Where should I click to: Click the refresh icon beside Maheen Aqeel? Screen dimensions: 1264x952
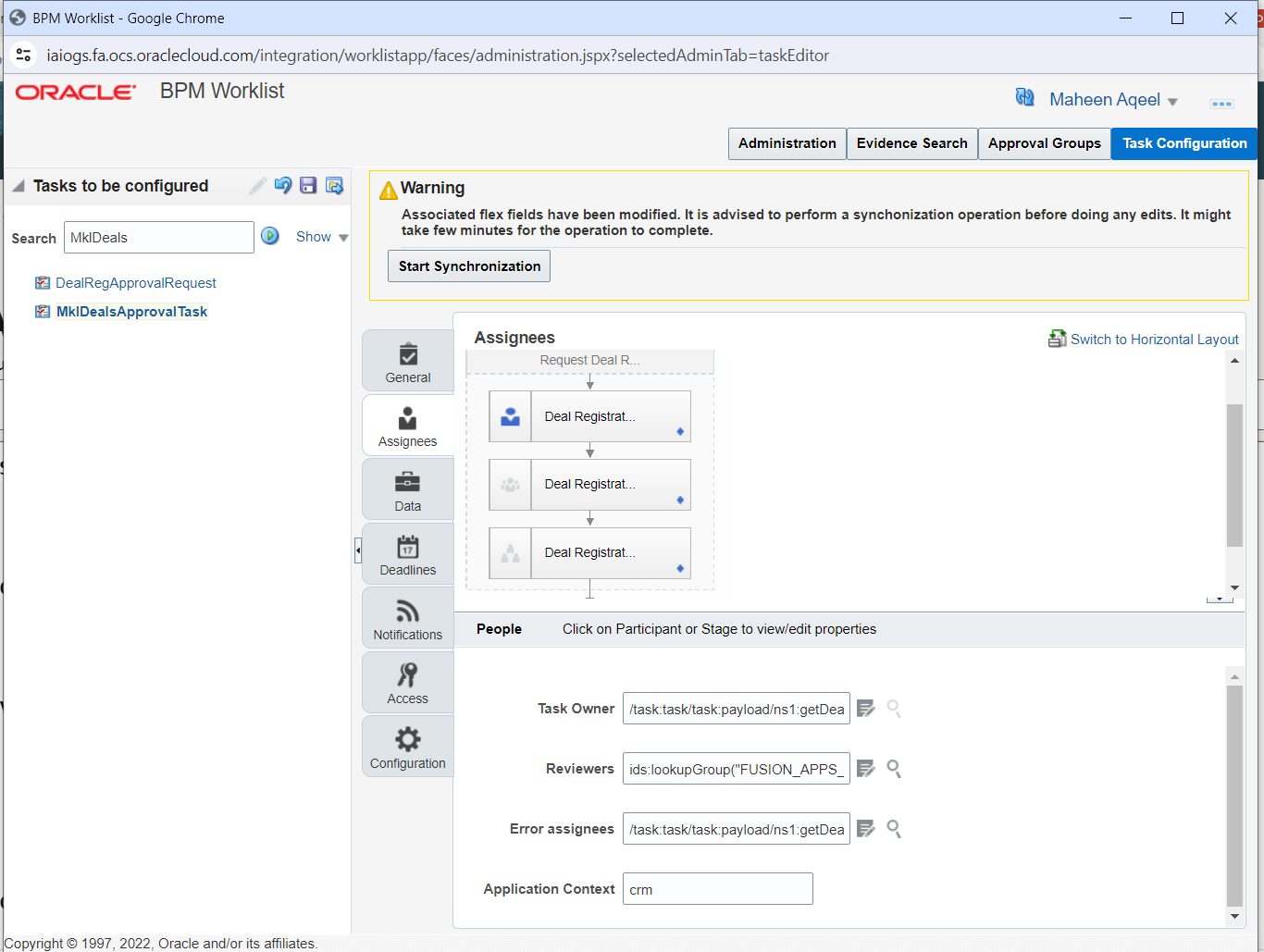[x=1026, y=97]
